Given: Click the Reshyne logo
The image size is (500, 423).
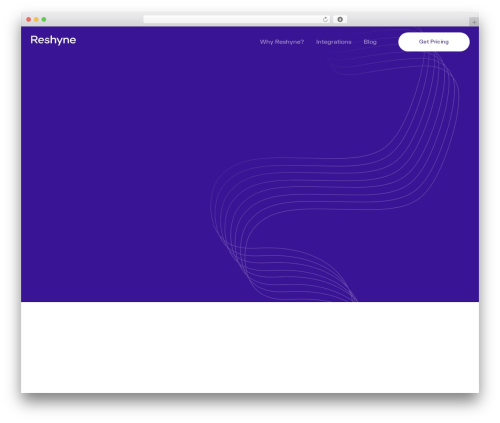Looking at the screenshot, I should click(x=53, y=40).
